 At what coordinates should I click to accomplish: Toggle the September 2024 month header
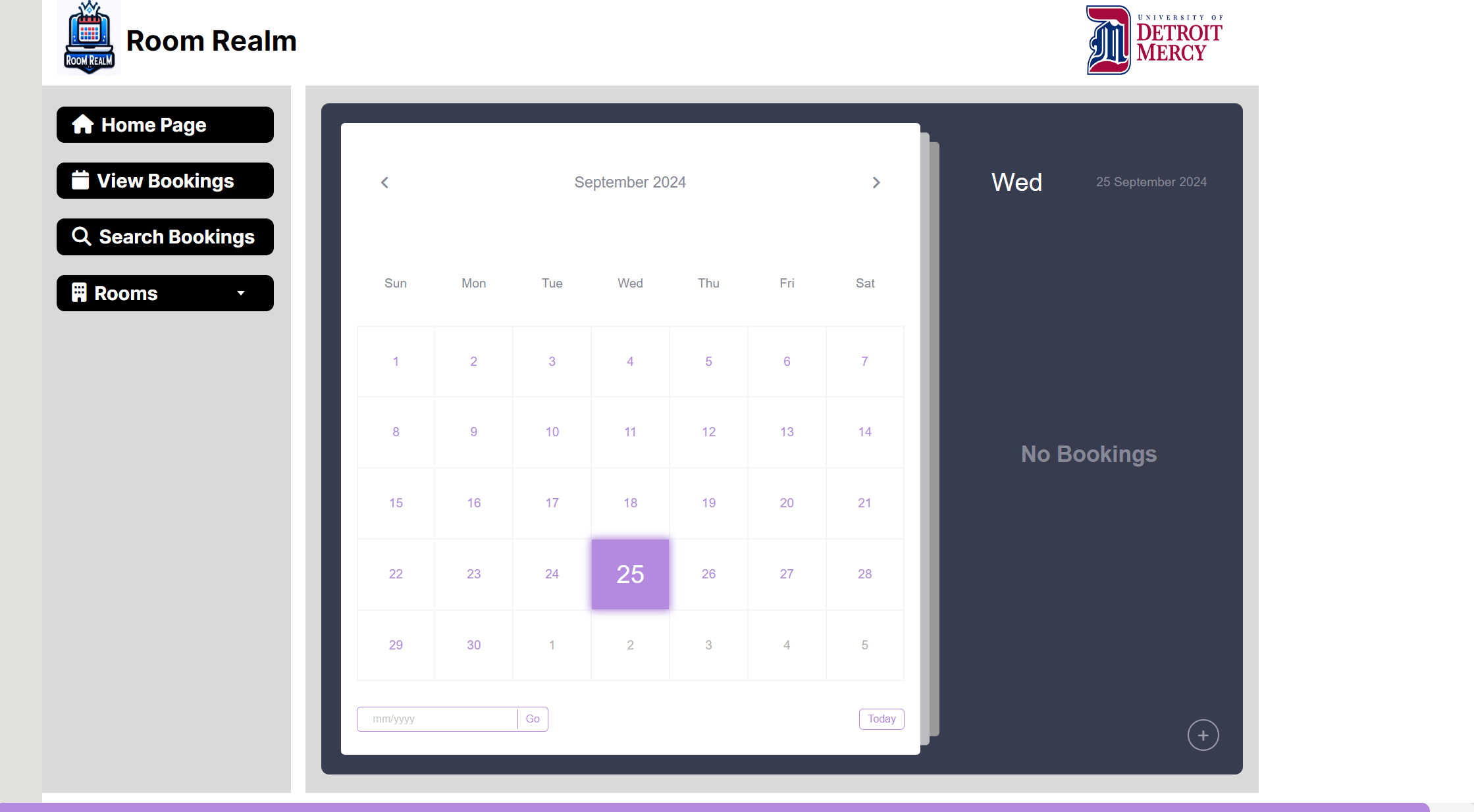point(629,182)
